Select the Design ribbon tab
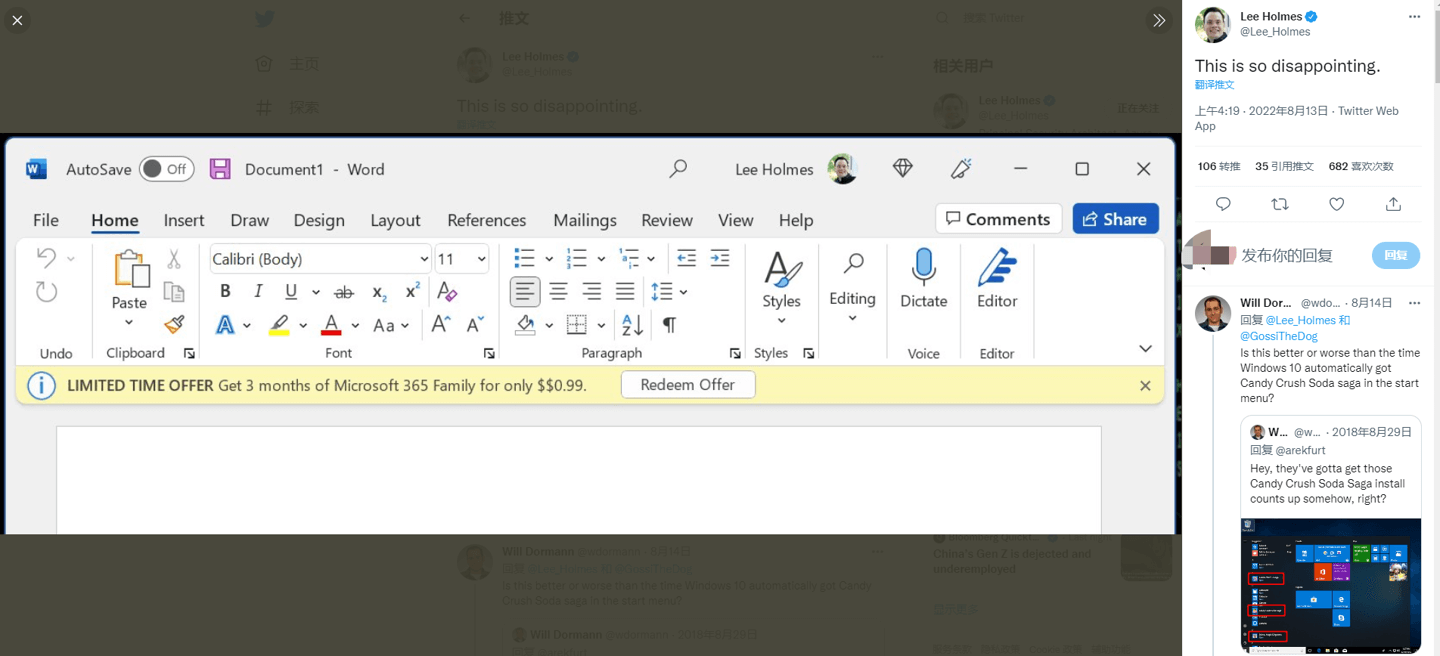 click(319, 220)
